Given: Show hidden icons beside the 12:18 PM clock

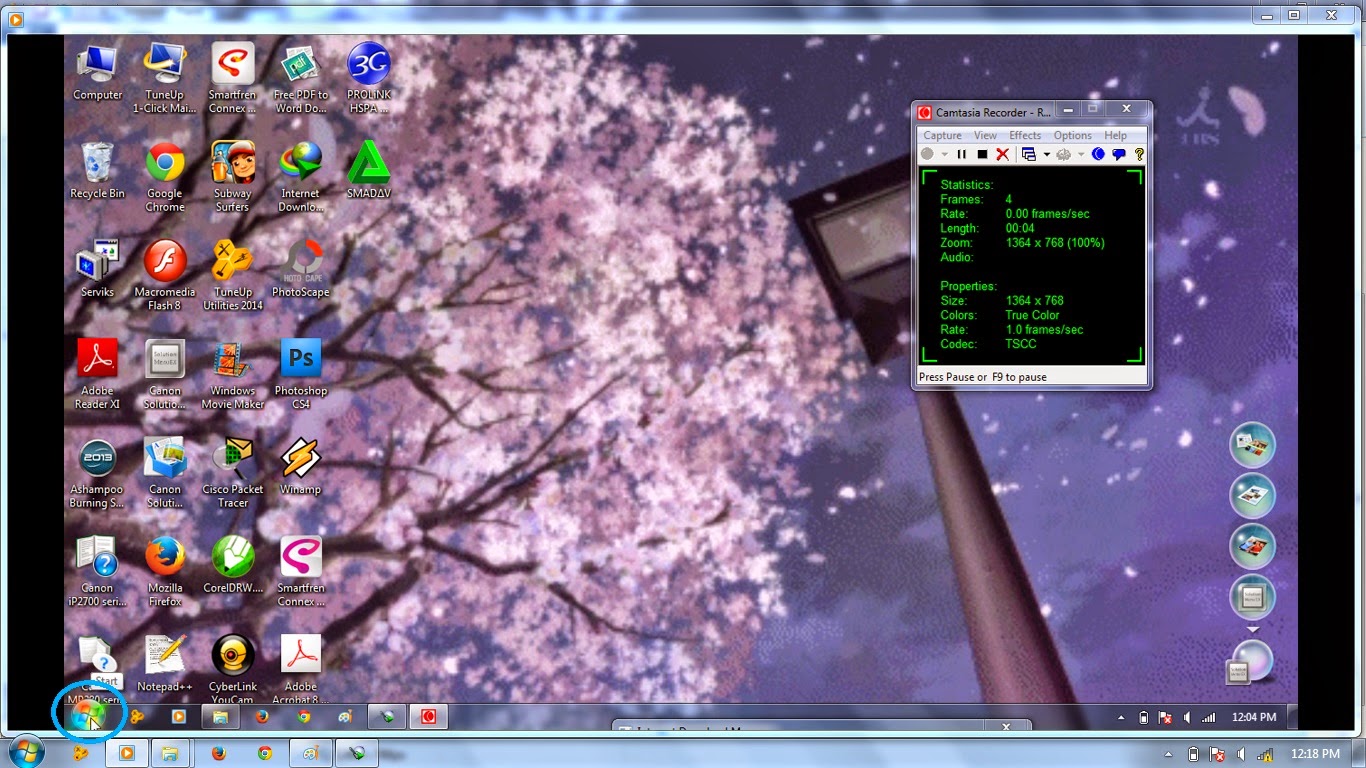Looking at the screenshot, I should [x=1169, y=754].
